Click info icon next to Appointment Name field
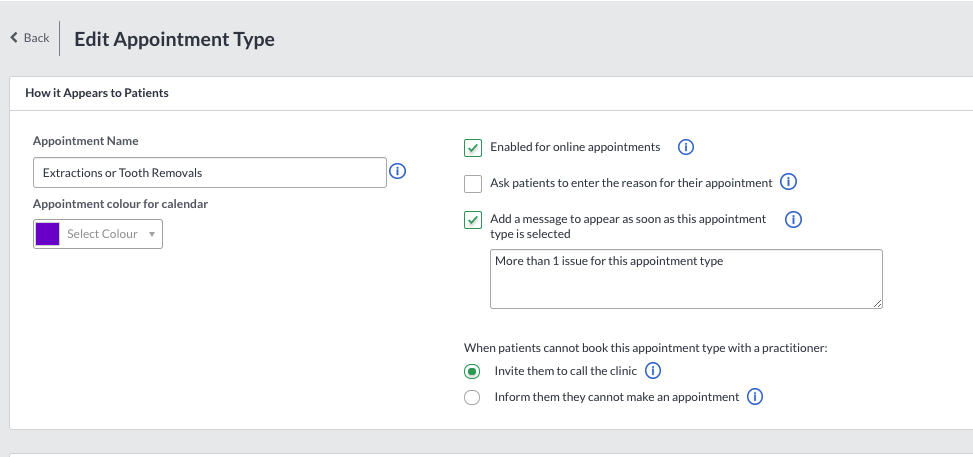This screenshot has height=457, width=973. (397, 171)
